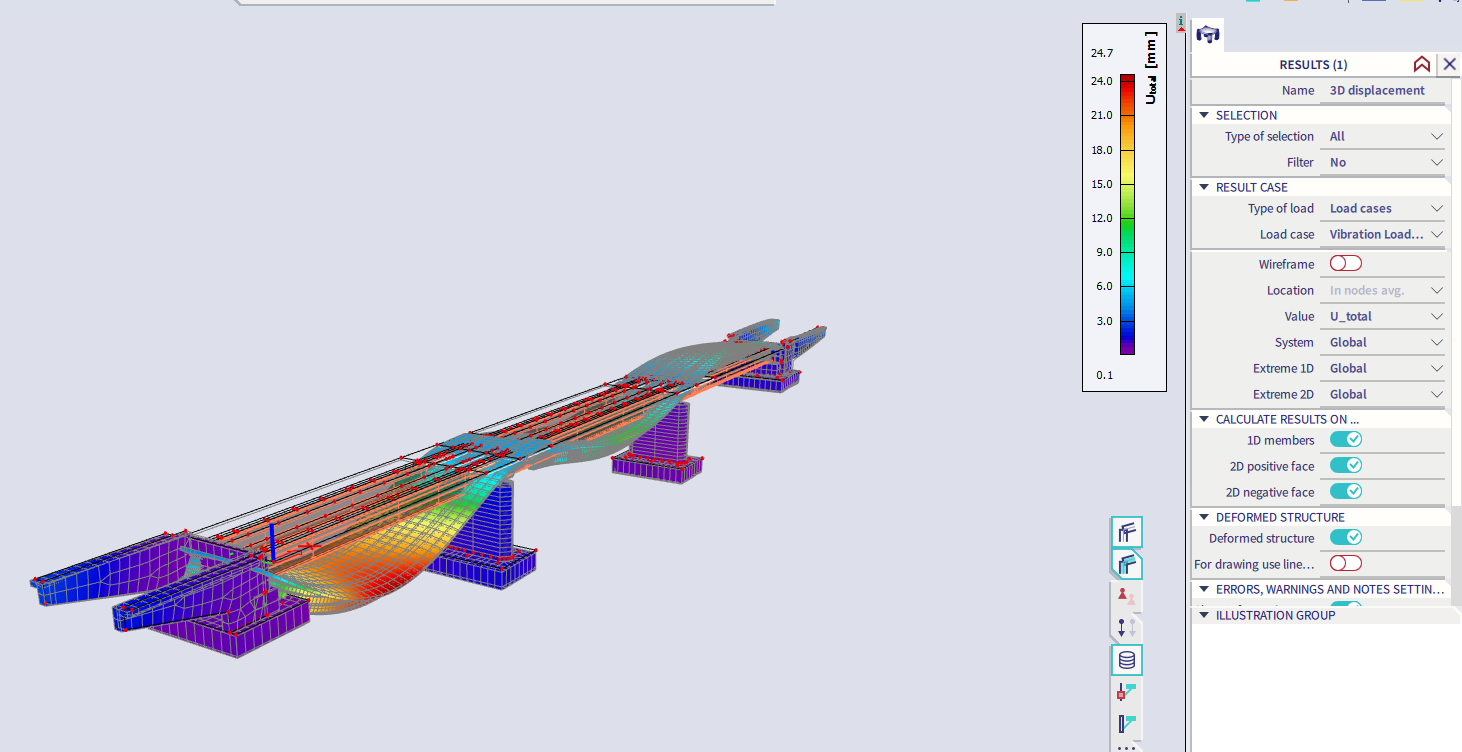Click the red node with arrow icon
The height and width of the screenshot is (752, 1462).
point(1127,691)
